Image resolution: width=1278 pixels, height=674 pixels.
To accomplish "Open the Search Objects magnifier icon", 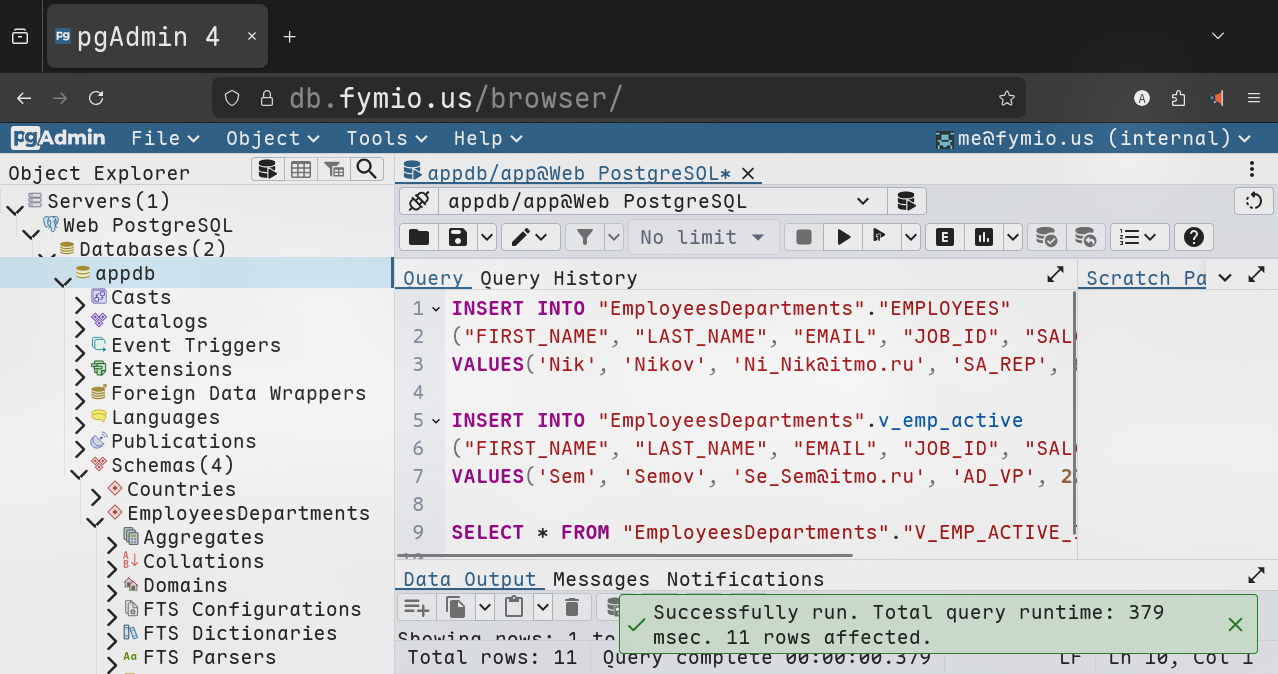I will 367,169.
